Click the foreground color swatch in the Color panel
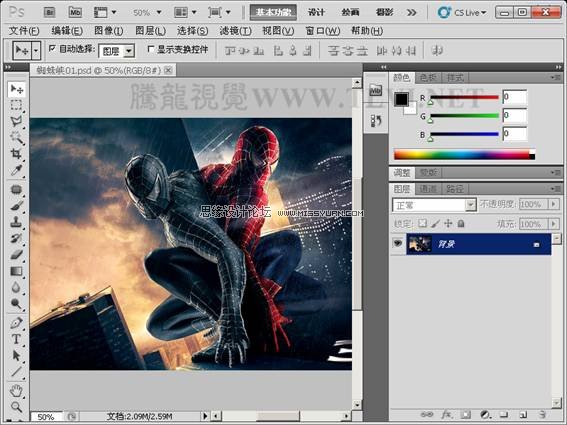The width and height of the screenshot is (567, 425). tap(401, 99)
